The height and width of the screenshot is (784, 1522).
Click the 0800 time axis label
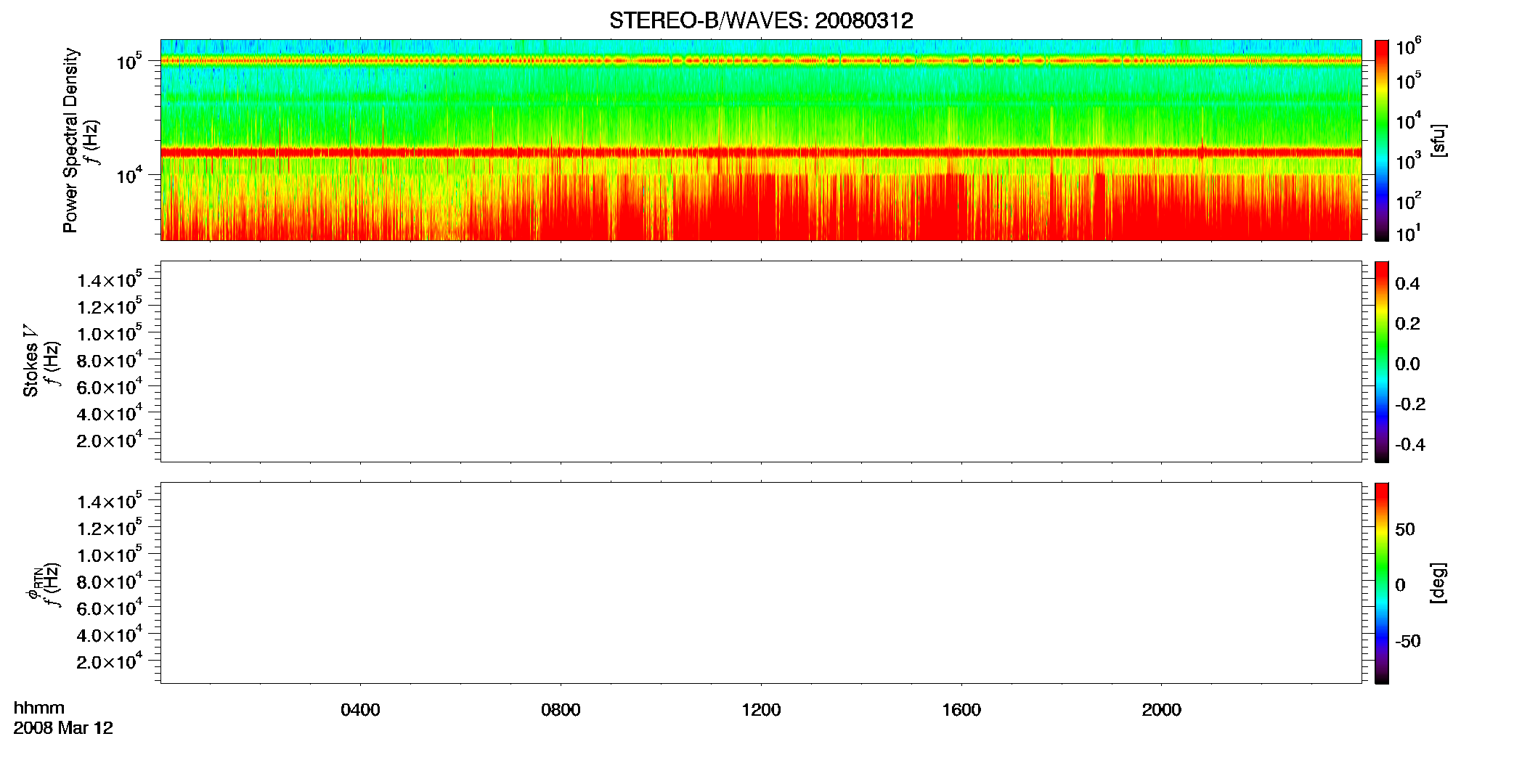561,710
